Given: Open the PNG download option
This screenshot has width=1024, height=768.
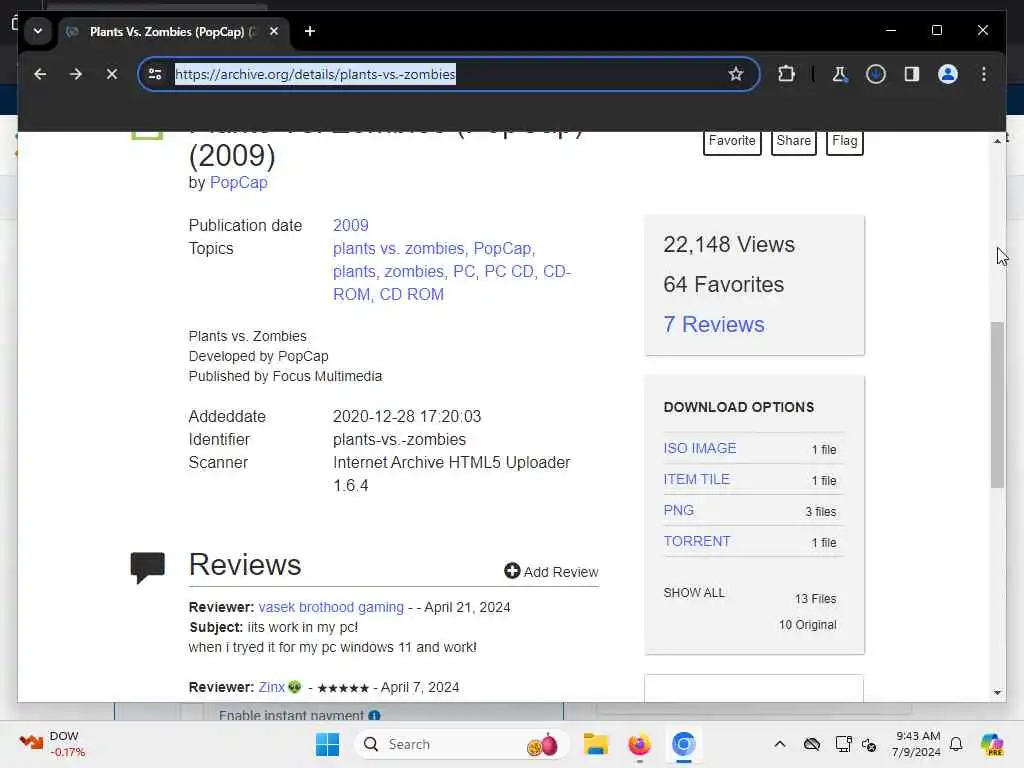Looking at the screenshot, I should 679,510.
